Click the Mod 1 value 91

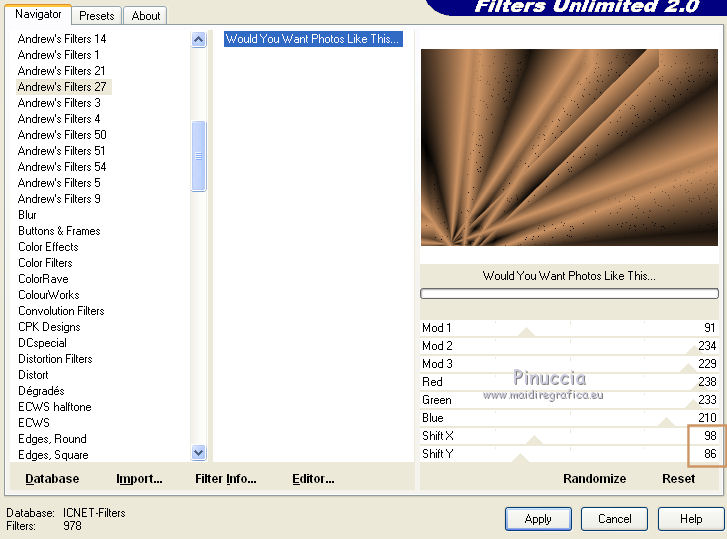pyautogui.click(x=709, y=328)
